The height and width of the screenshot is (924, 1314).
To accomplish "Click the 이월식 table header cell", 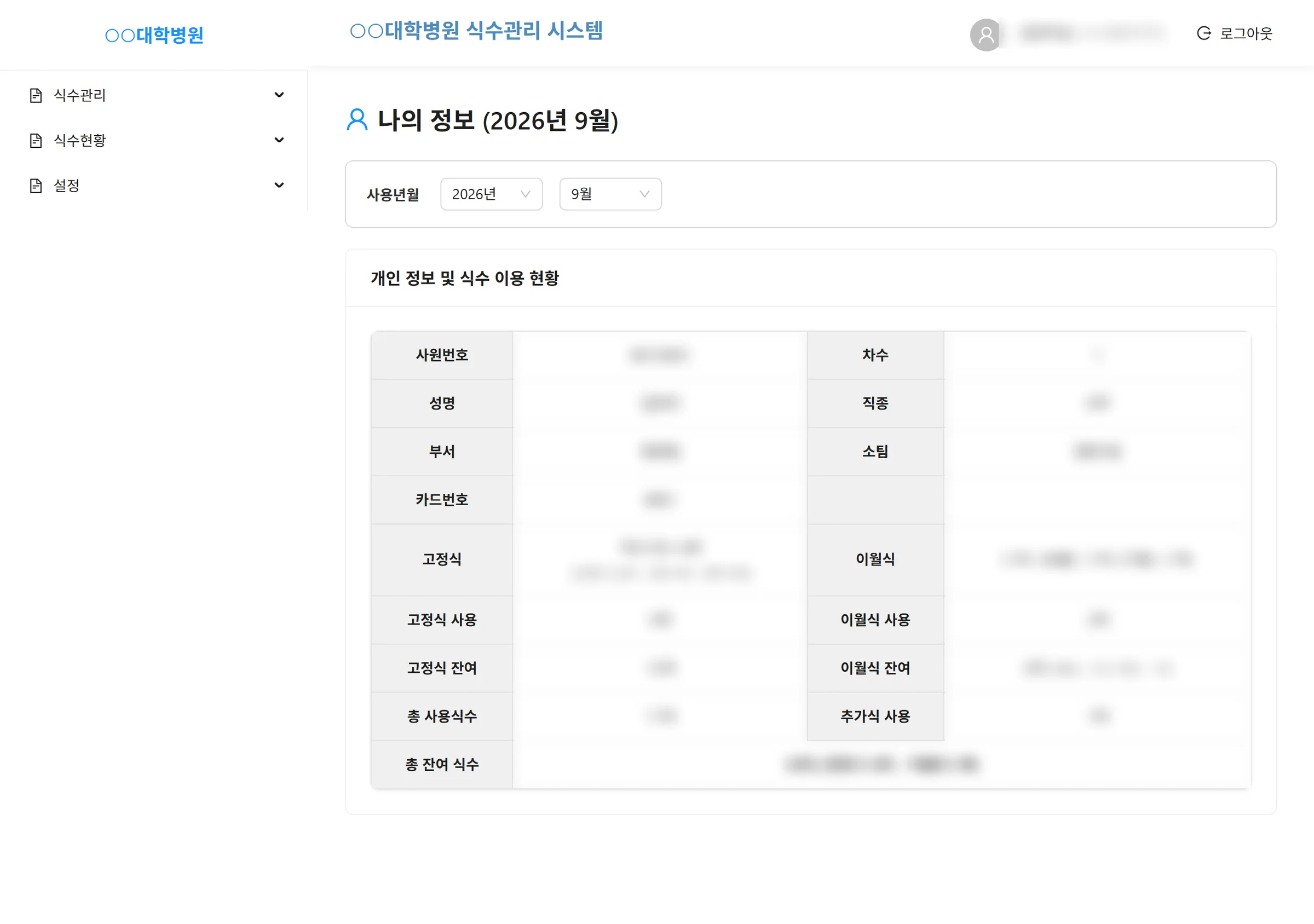I will [x=875, y=559].
